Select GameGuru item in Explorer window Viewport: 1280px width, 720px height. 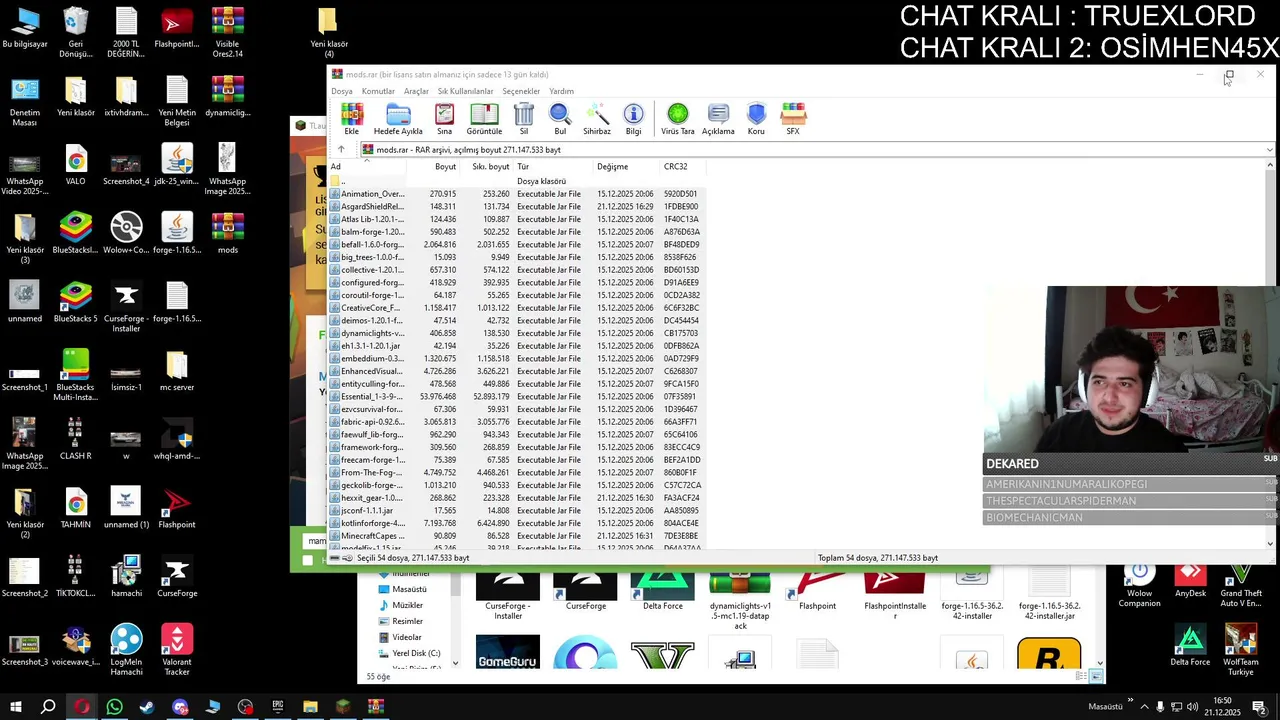click(508, 652)
